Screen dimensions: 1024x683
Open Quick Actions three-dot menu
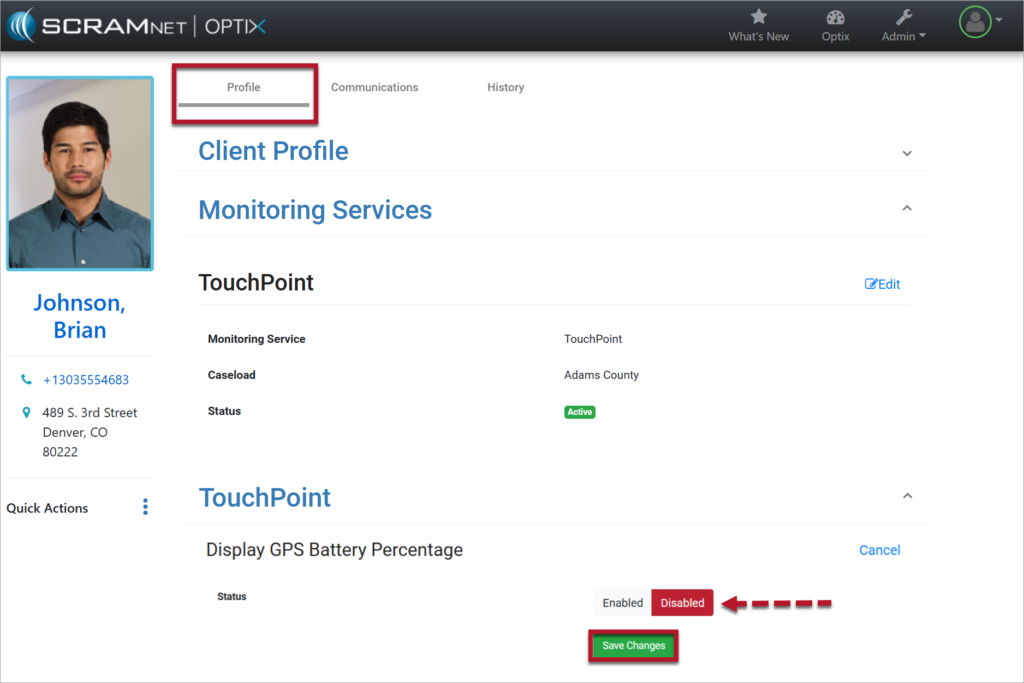(145, 507)
